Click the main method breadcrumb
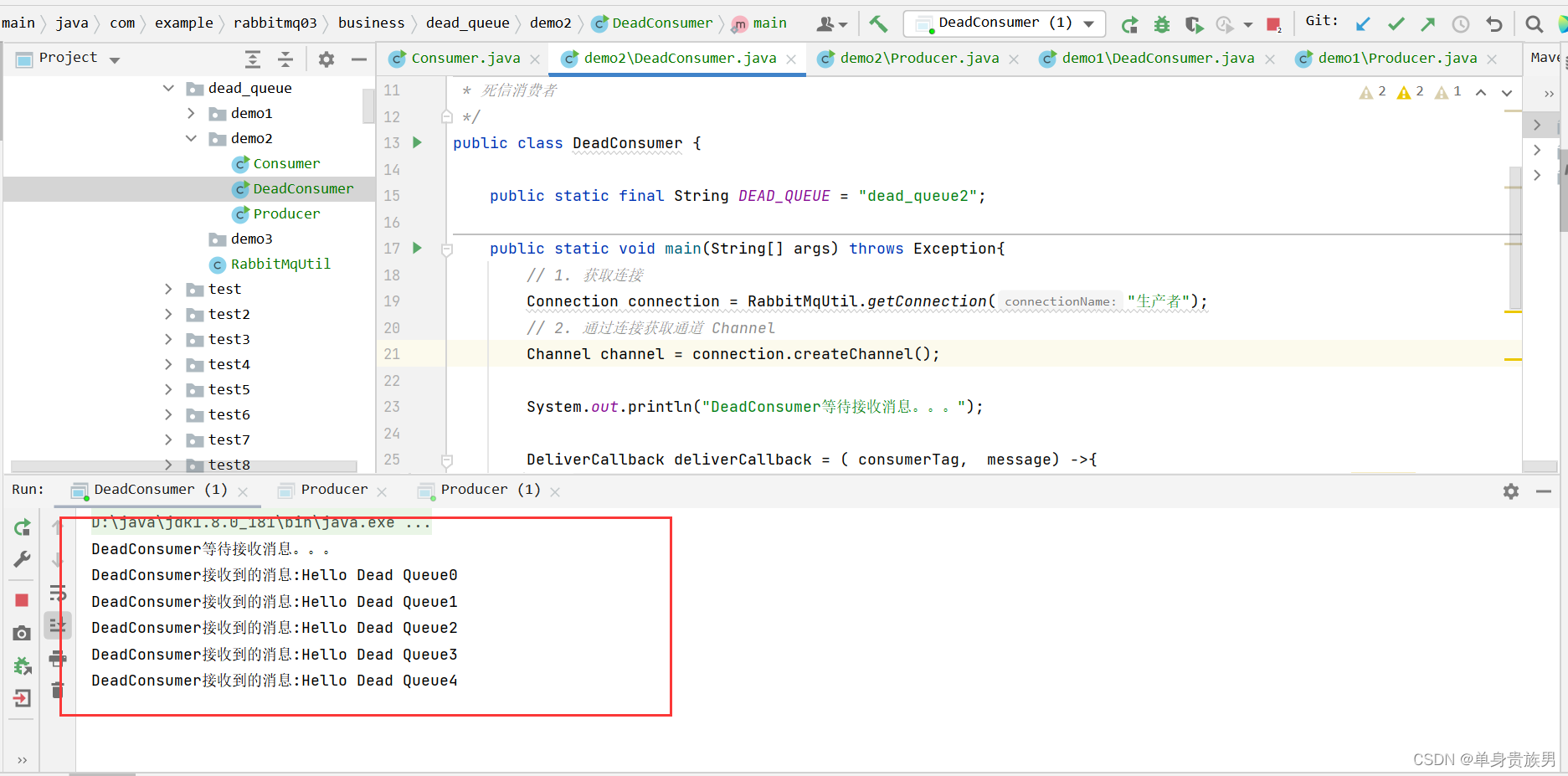Viewport: 1568px width, 776px height. [760, 23]
